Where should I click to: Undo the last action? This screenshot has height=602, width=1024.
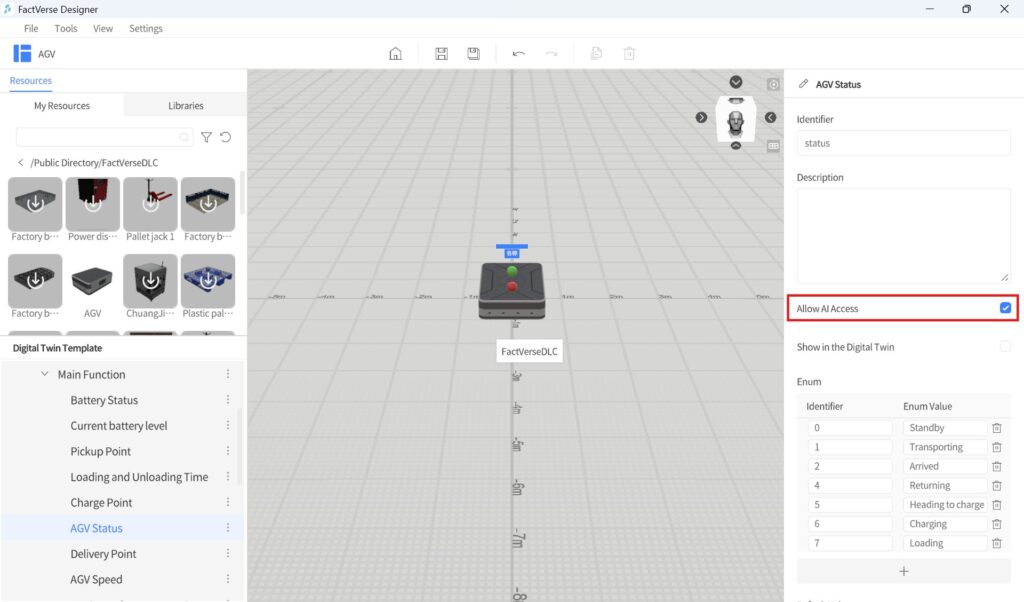(x=519, y=54)
